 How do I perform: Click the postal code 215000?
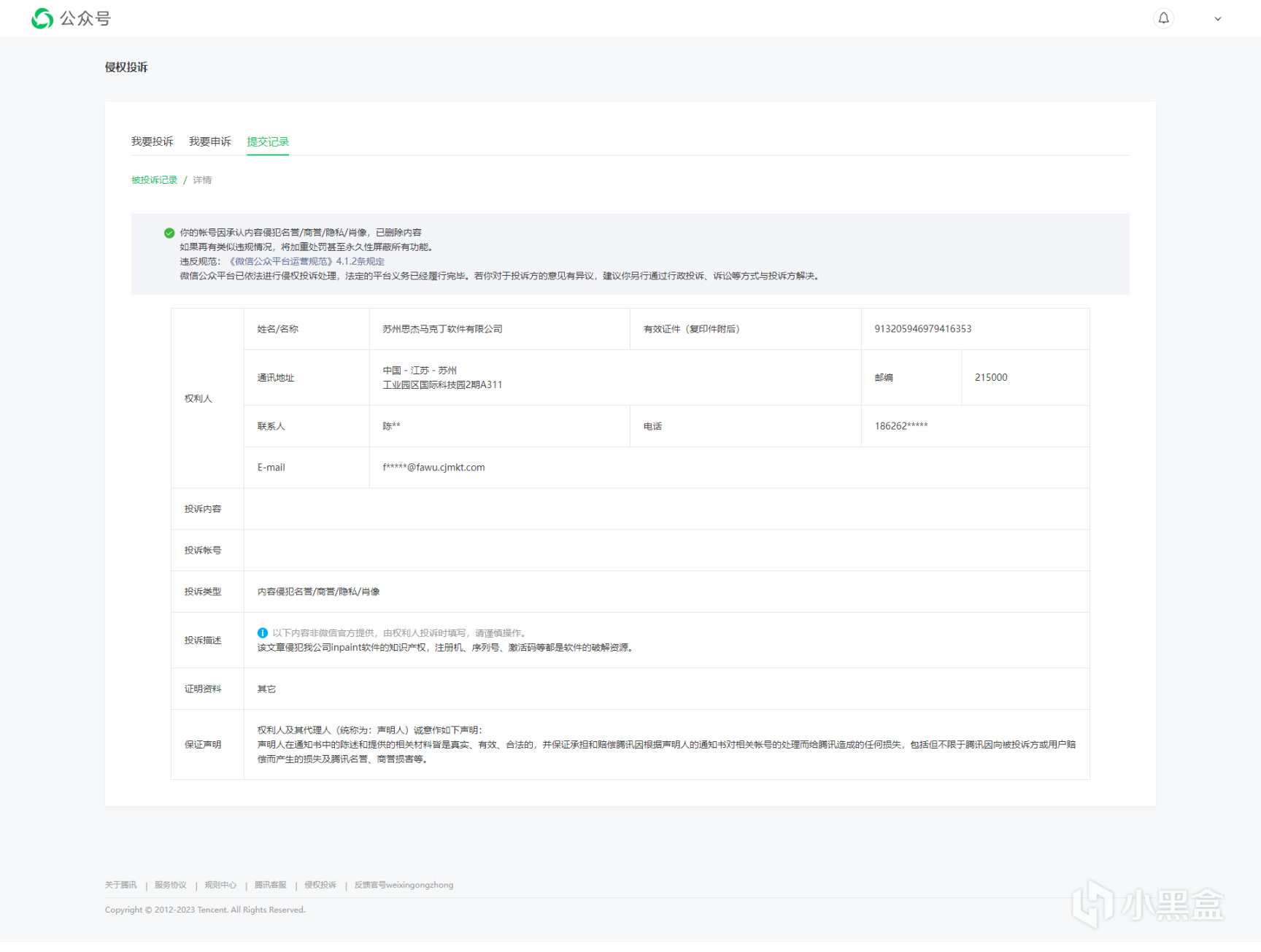click(991, 377)
